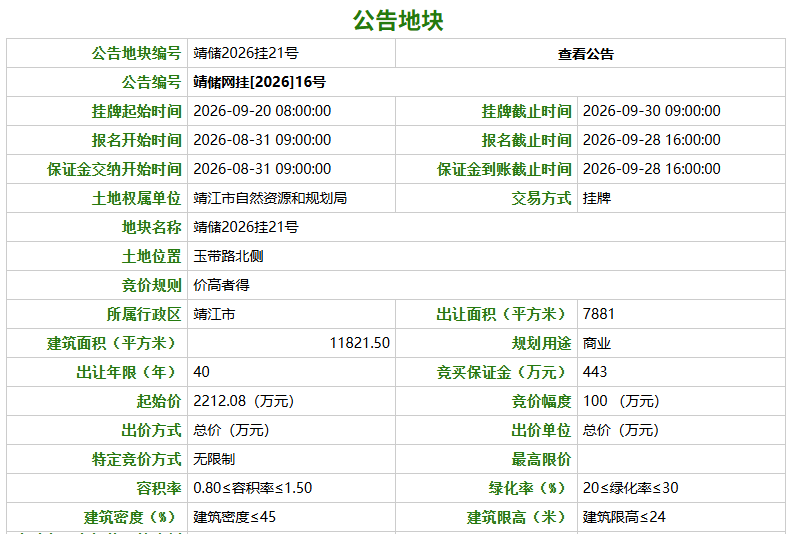
Task: Click land owner 靖江市自然资源和规划局
Action: coord(270,198)
